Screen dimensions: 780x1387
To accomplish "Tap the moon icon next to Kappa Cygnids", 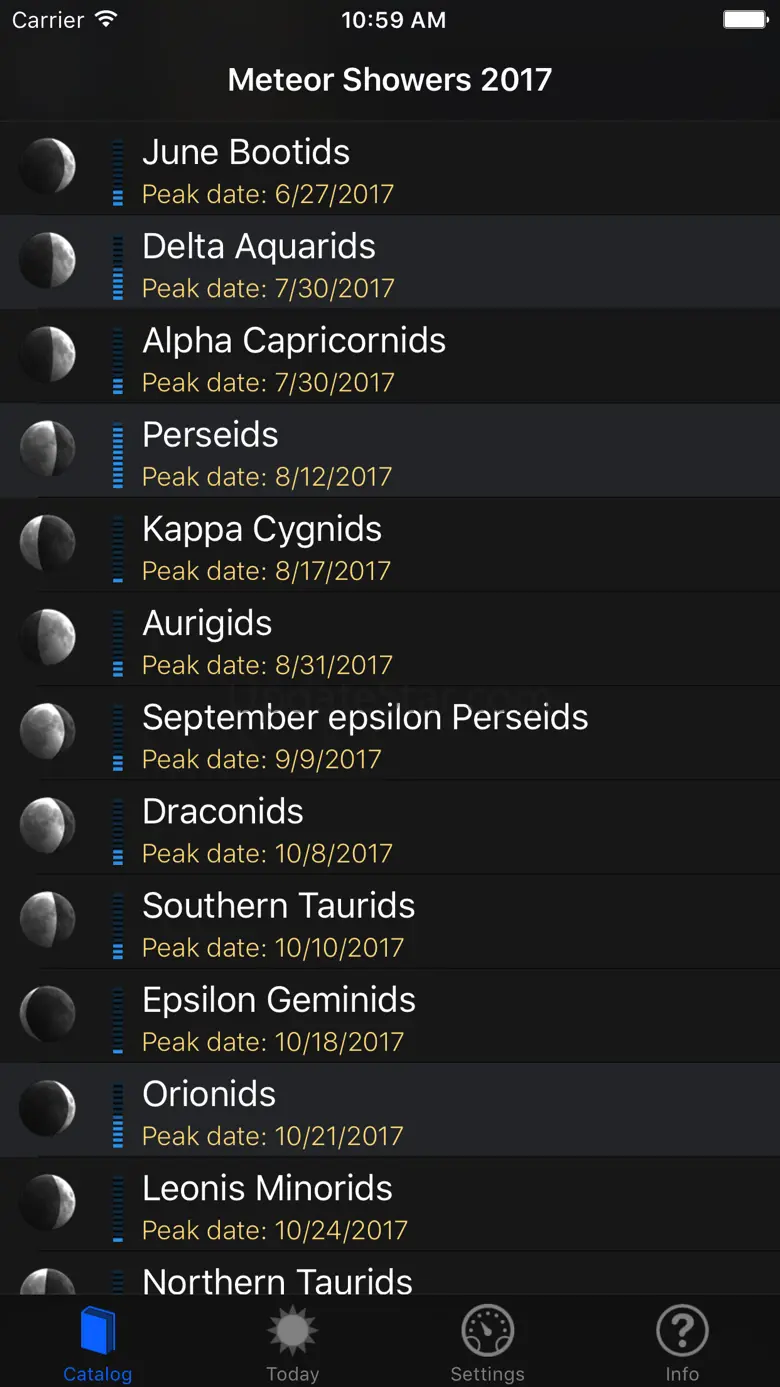I will (48, 543).
